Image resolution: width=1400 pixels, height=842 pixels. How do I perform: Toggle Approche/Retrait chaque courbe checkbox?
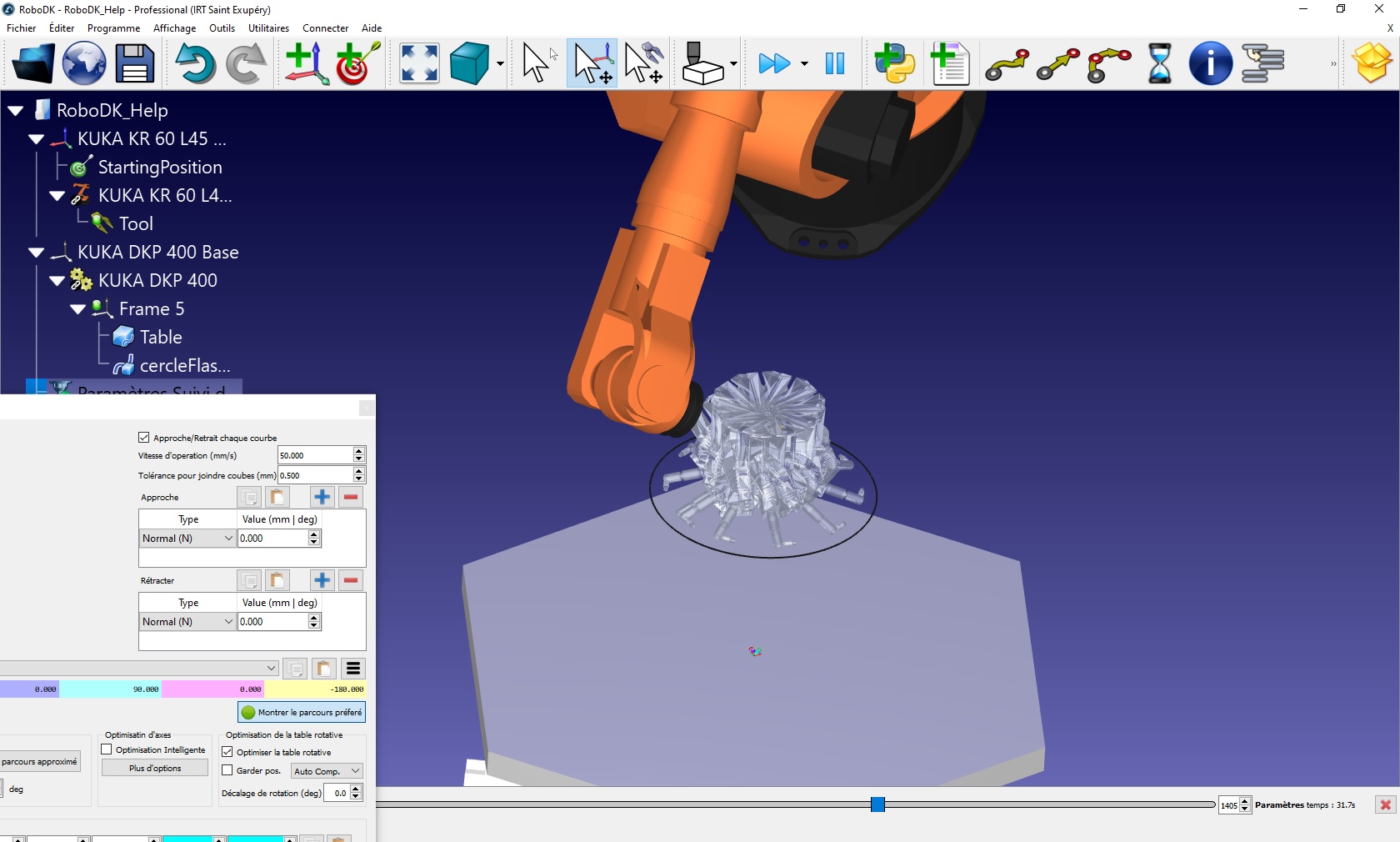pos(144,438)
